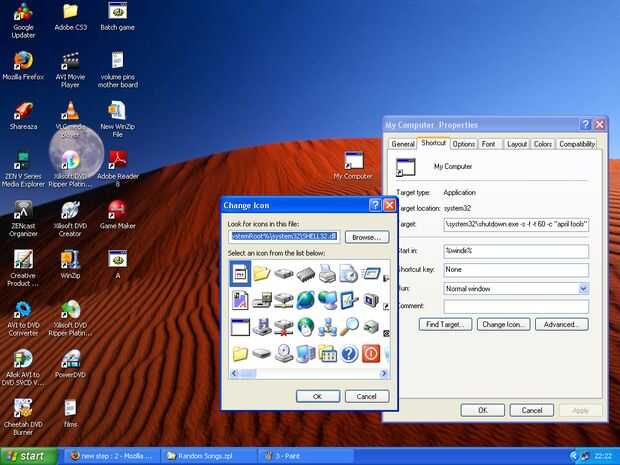Select the Adobe CS3 folder on desktop
The height and width of the screenshot is (465, 620).
[x=70, y=17]
